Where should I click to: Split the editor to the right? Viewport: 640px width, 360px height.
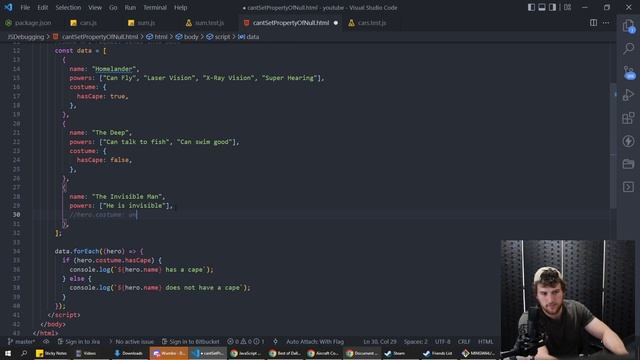(x=593, y=23)
